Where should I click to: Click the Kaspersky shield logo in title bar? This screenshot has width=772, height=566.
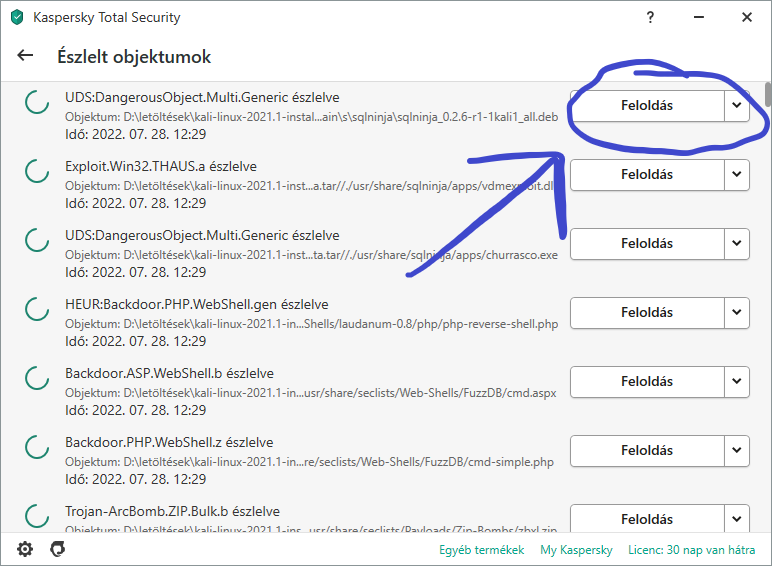[17, 17]
